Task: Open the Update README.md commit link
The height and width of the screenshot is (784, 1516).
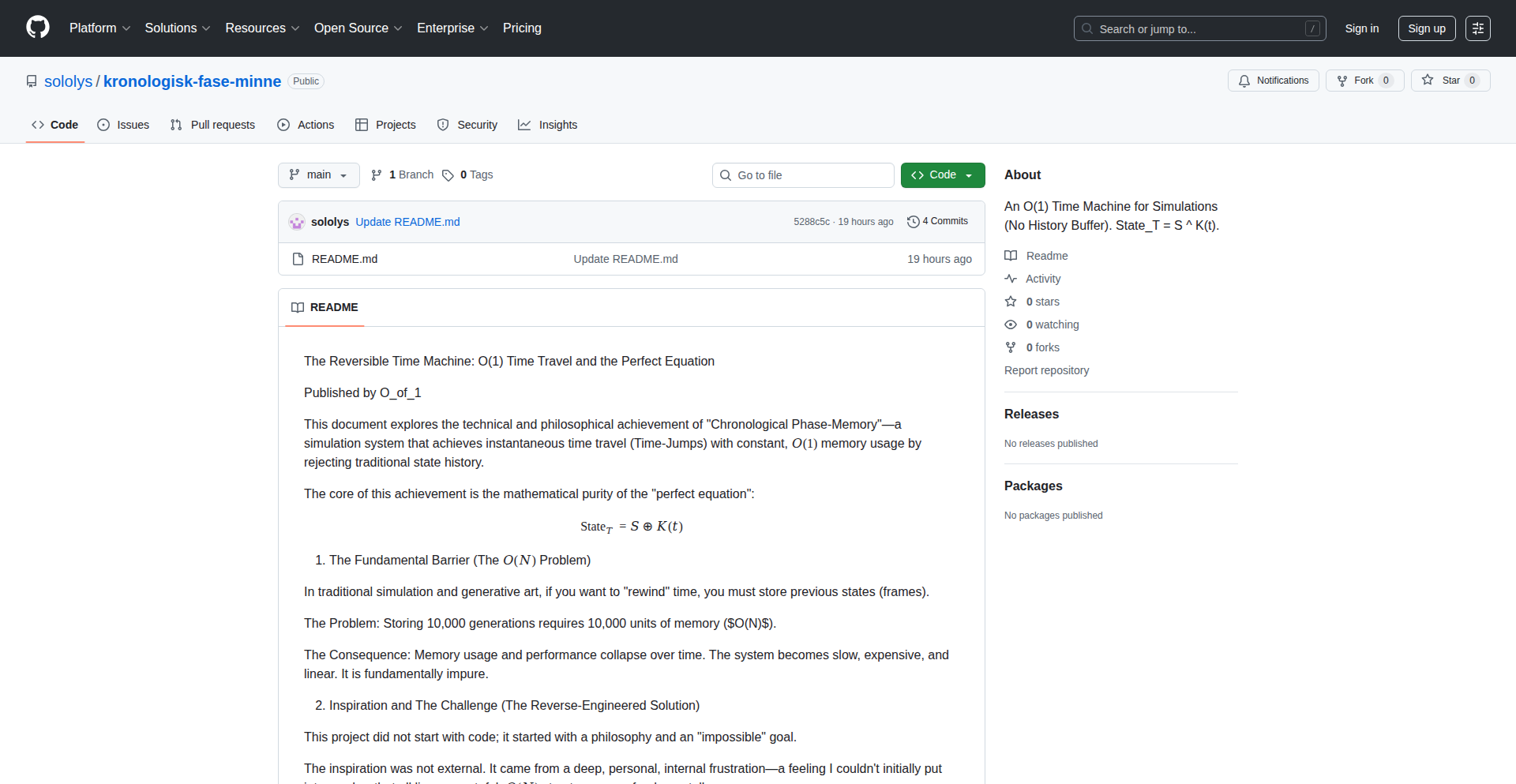Action: pyautogui.click(x=407, y=222)
